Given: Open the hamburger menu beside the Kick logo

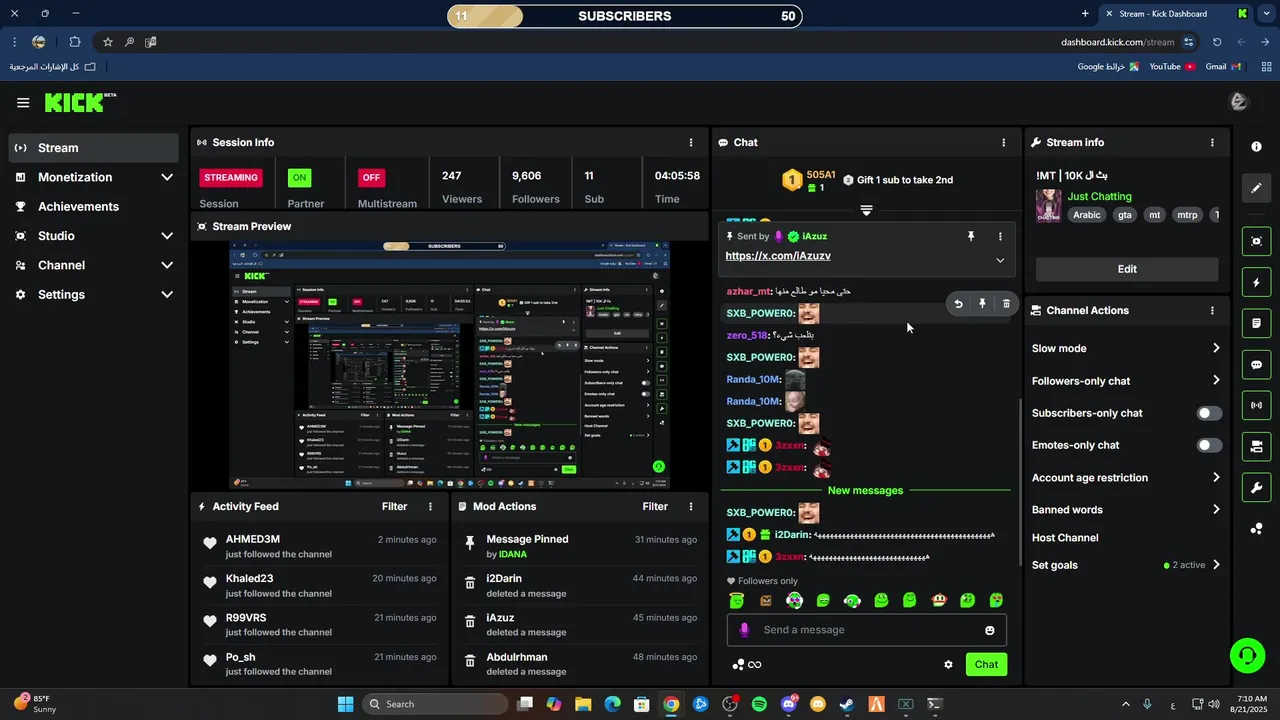Looking at the screenshot, I should pyautogui.click(x=23, y=103).
